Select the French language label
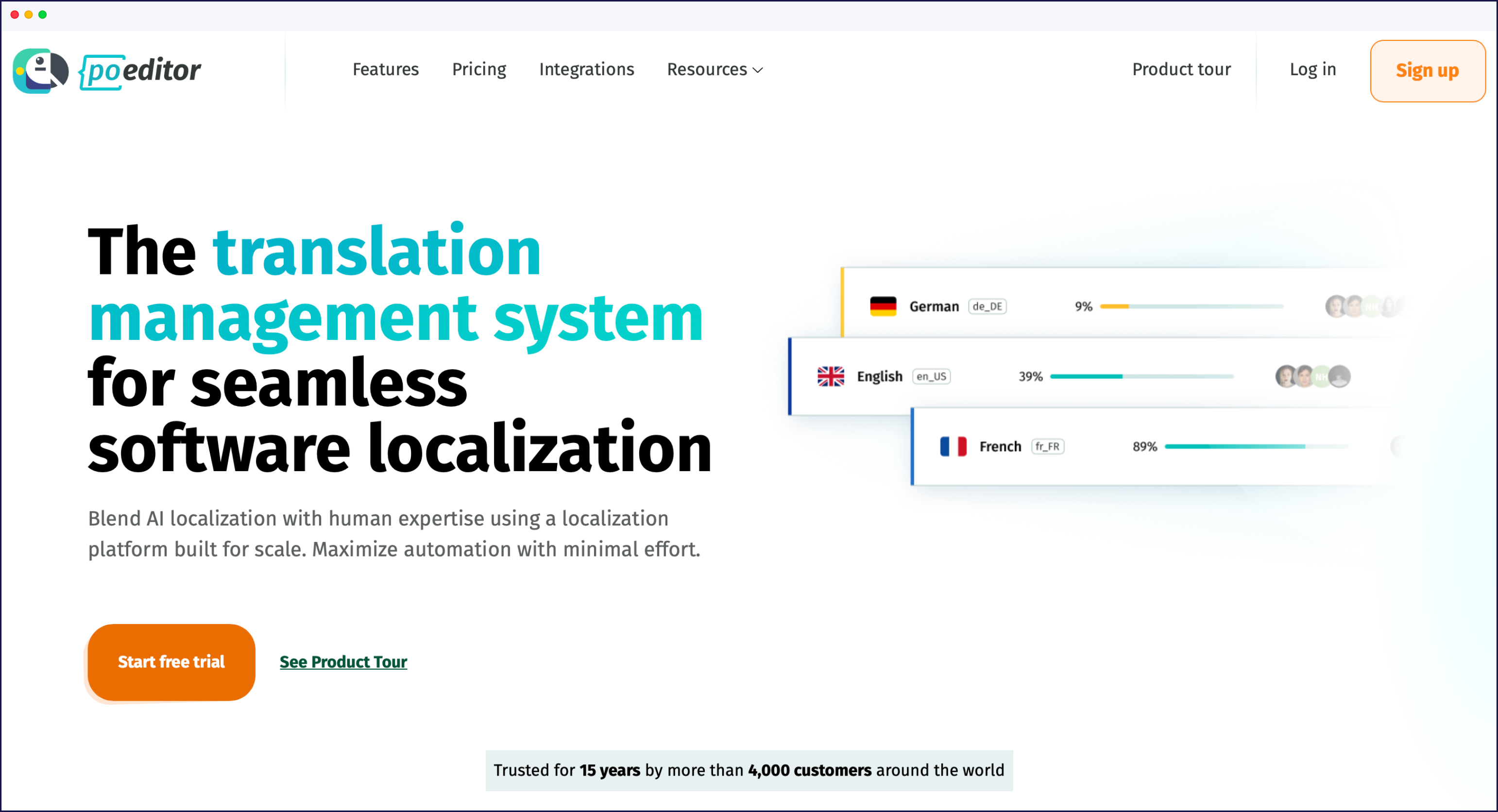Image resolution: width=1498 pixels, height=812 pixels. pos(1000,446)
